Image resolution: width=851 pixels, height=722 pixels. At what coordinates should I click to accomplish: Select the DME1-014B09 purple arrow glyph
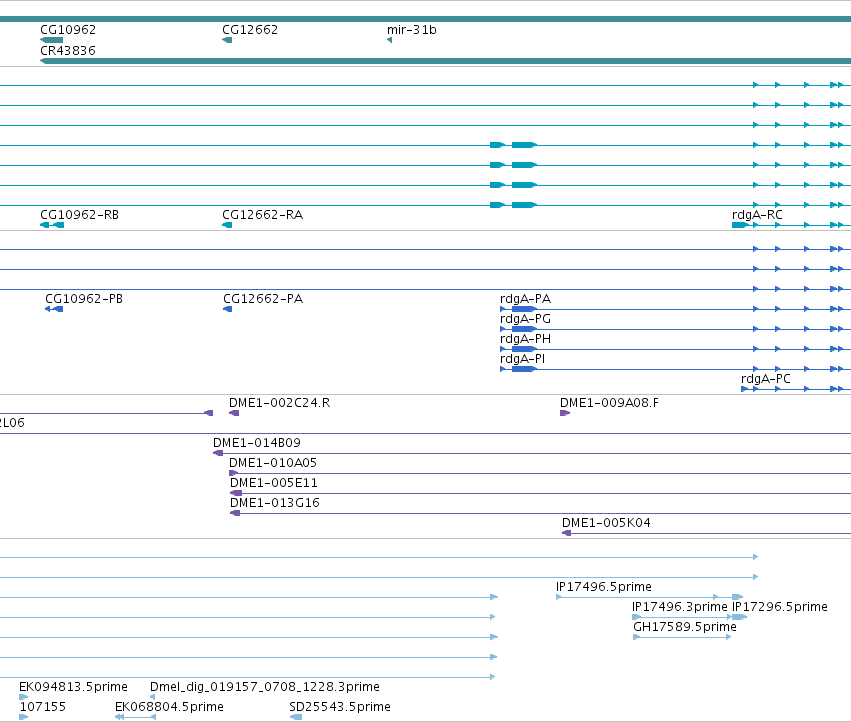coord(218,453)
